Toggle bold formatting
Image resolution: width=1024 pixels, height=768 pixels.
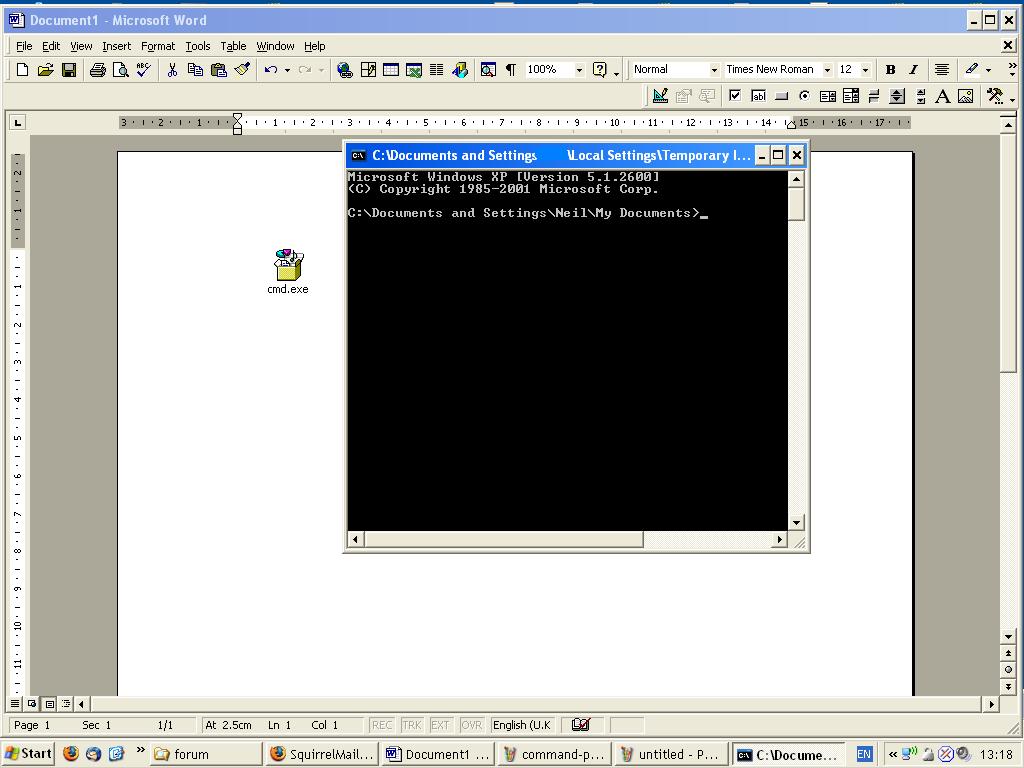pos(890,69)
